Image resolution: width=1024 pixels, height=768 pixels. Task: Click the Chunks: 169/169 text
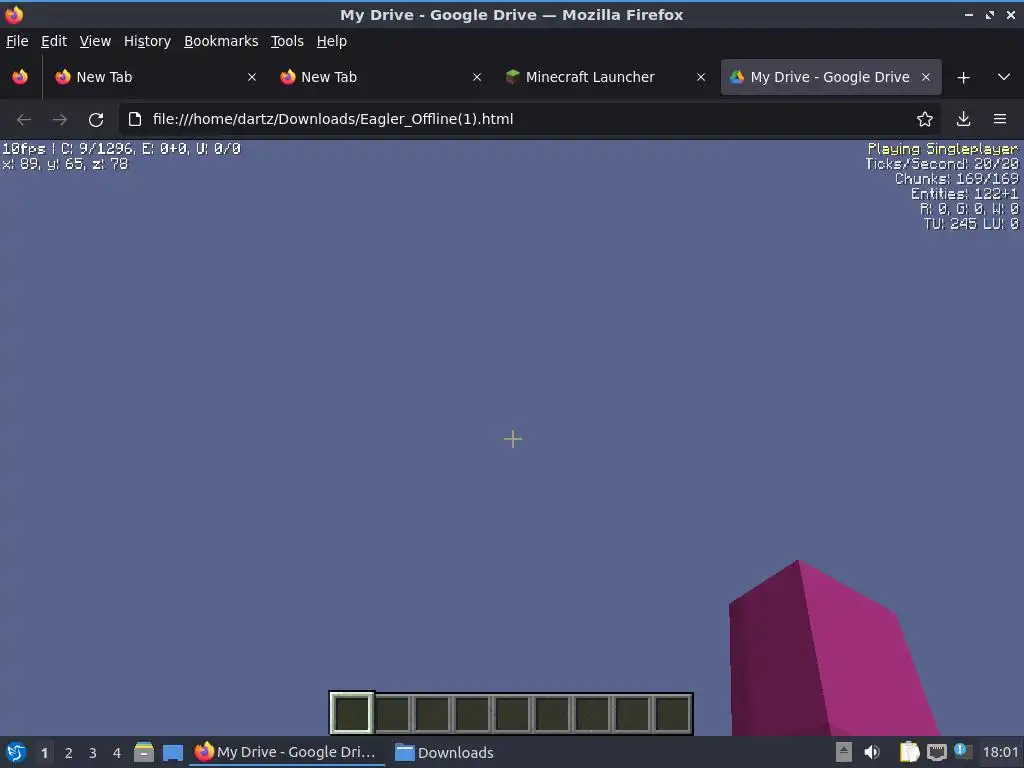[956, 179]
